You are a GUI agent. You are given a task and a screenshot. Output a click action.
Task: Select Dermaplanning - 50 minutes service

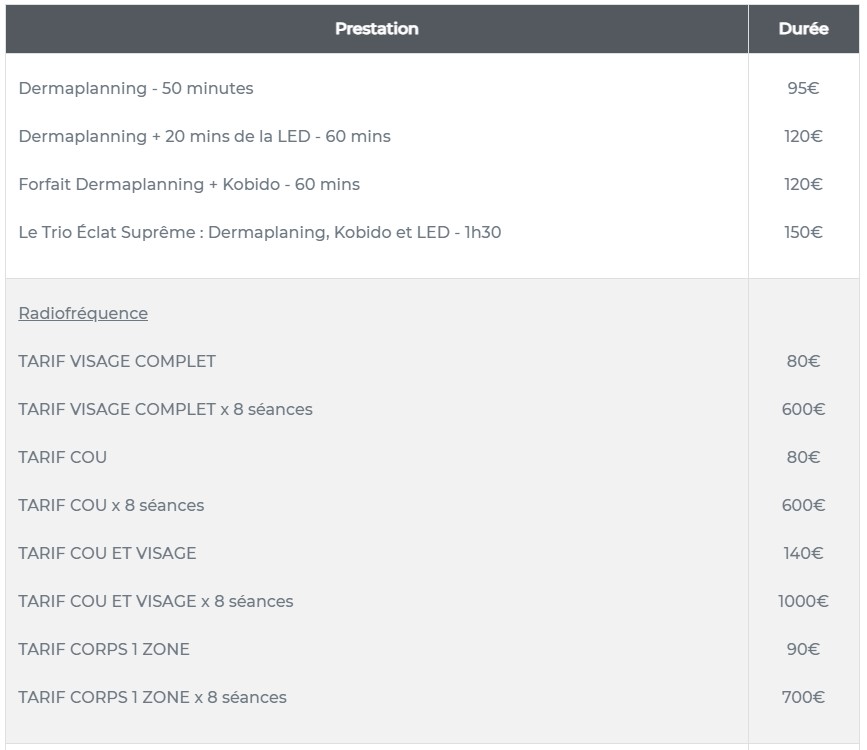[x=136, y=88]
